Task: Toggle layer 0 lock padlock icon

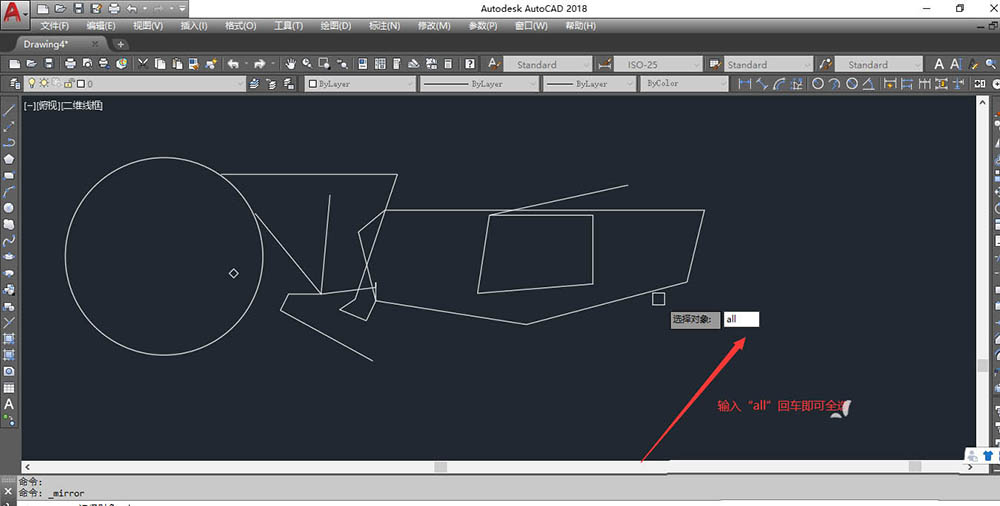Action: click(70, 84)
